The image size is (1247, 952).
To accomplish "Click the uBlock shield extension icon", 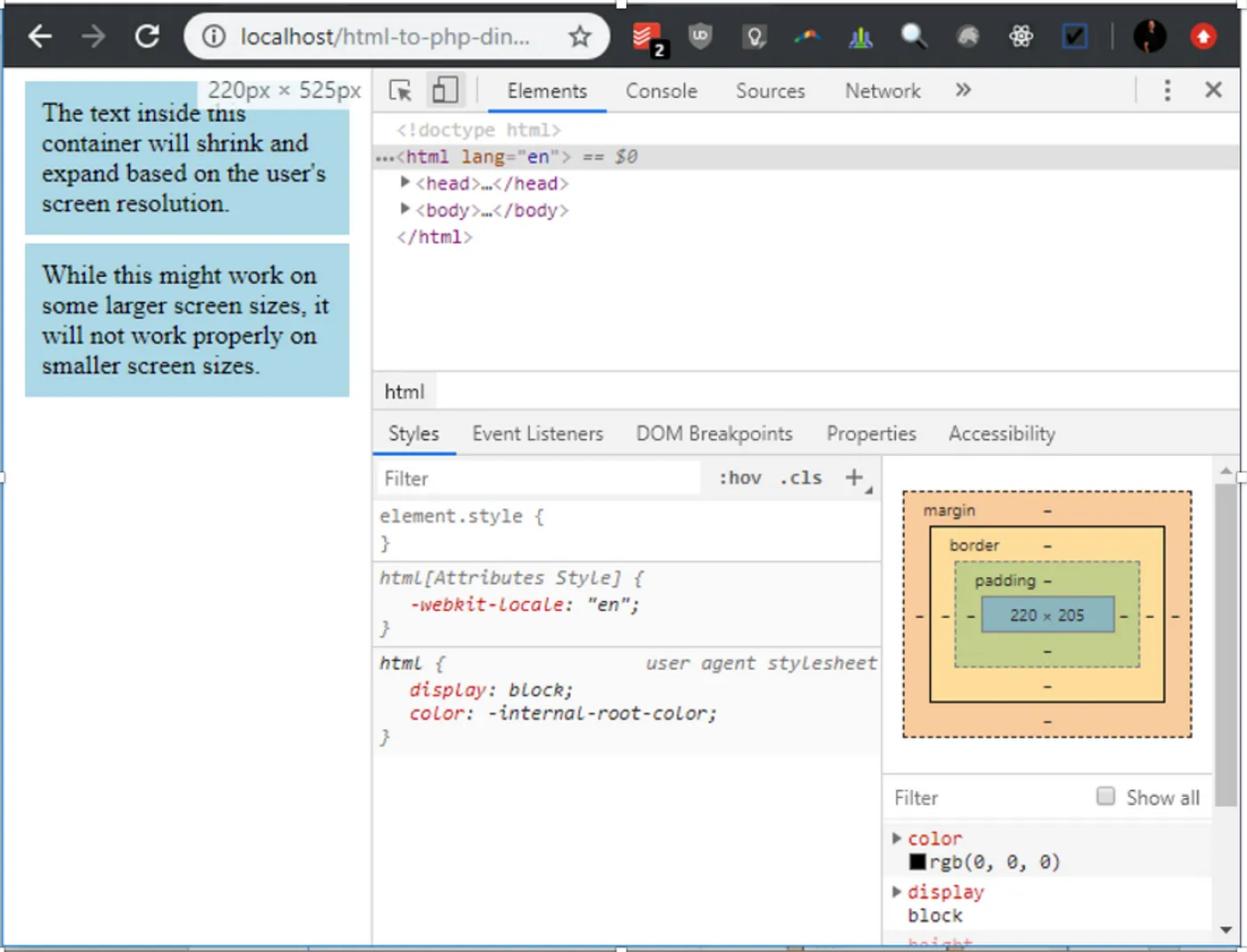I will click(x=700, y=37).
